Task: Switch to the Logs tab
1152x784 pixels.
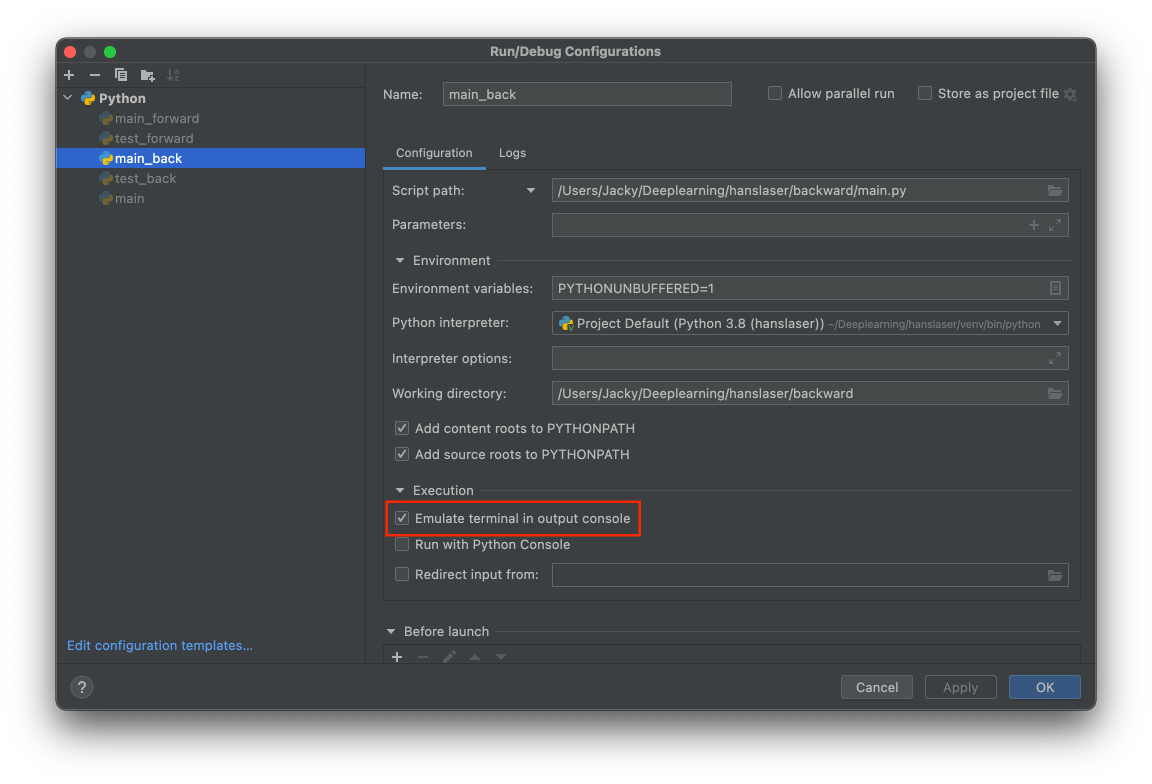Action: point(512,153)
